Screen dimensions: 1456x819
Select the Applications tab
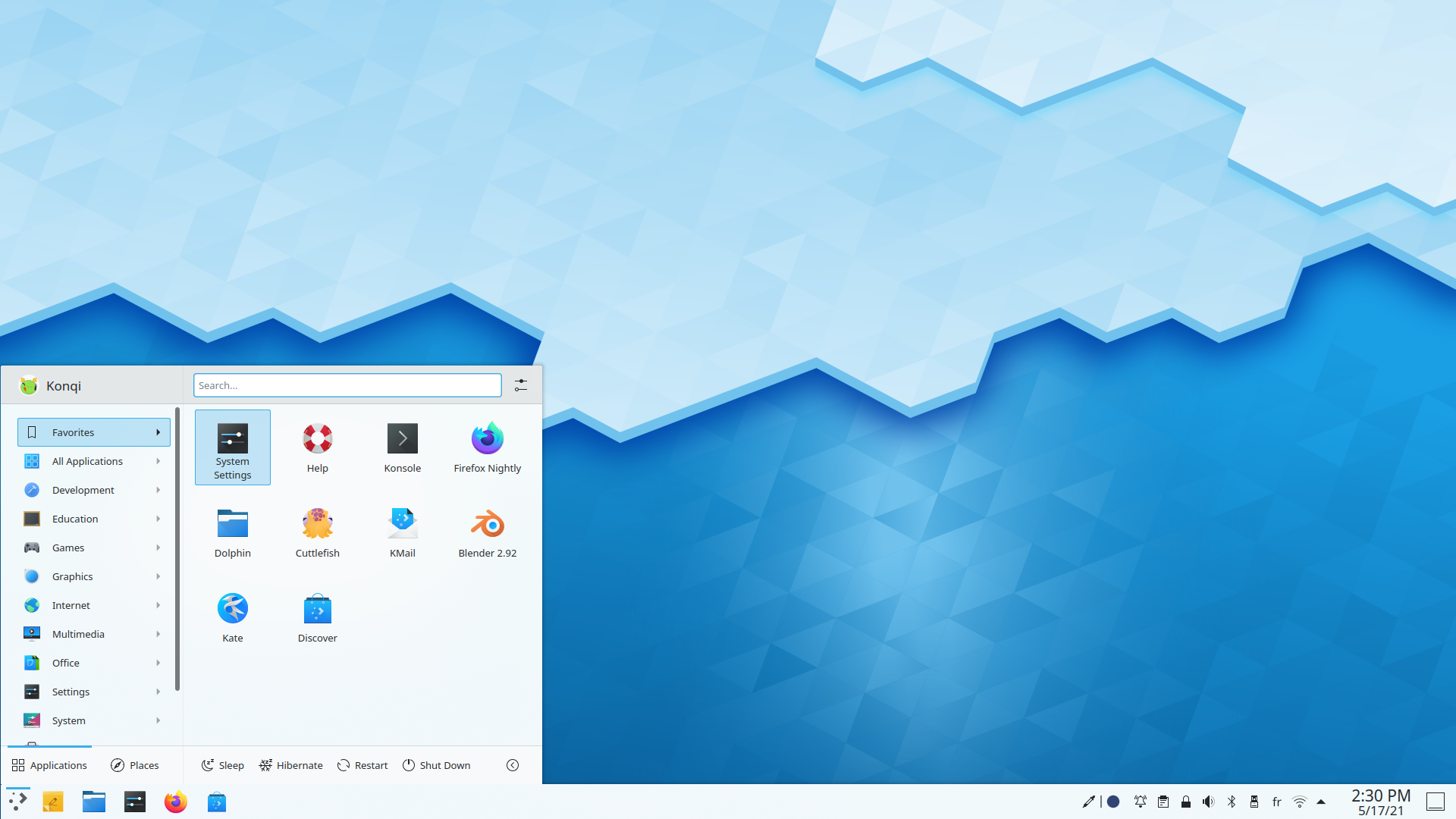point(49,765)
